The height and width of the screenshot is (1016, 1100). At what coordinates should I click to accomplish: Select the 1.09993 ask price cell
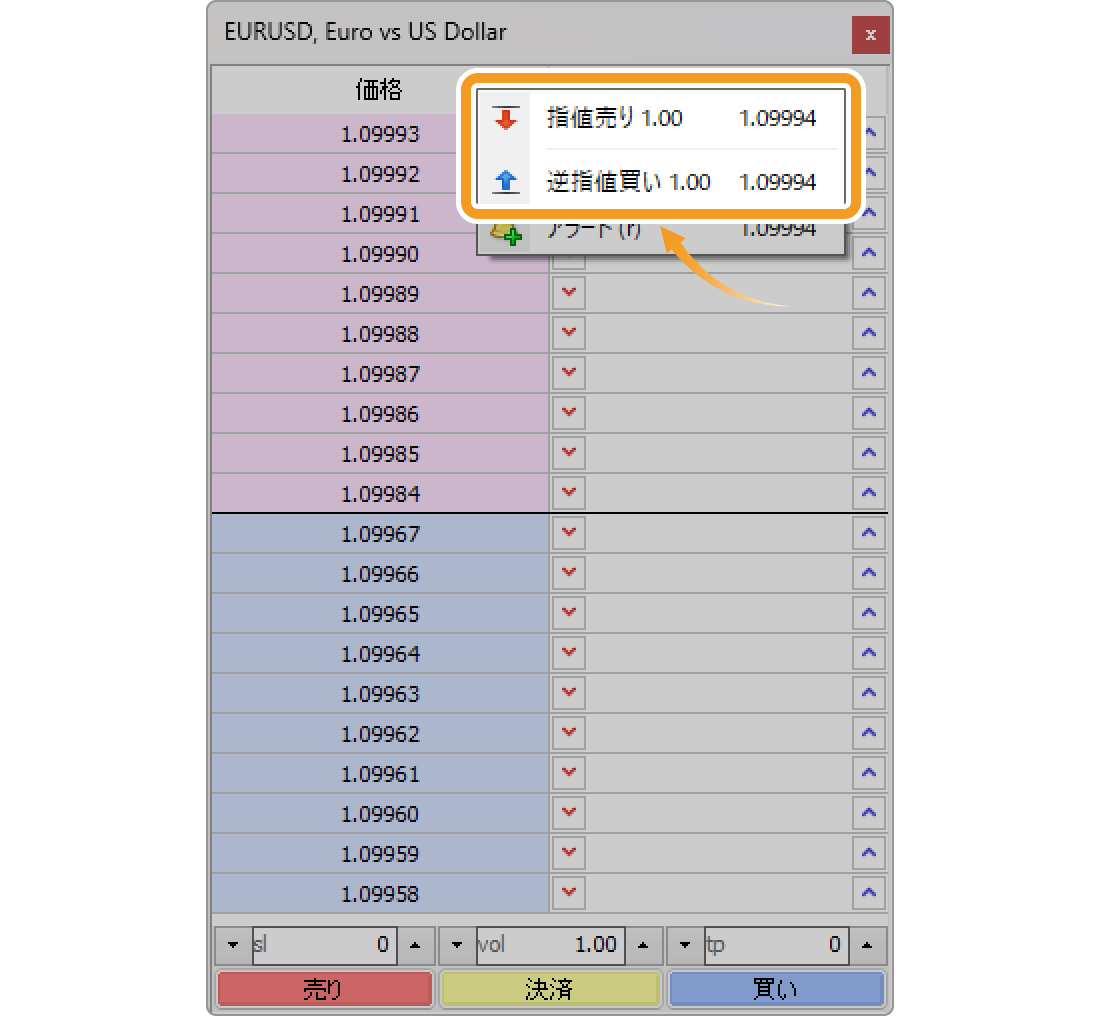(x=380, y=133)
